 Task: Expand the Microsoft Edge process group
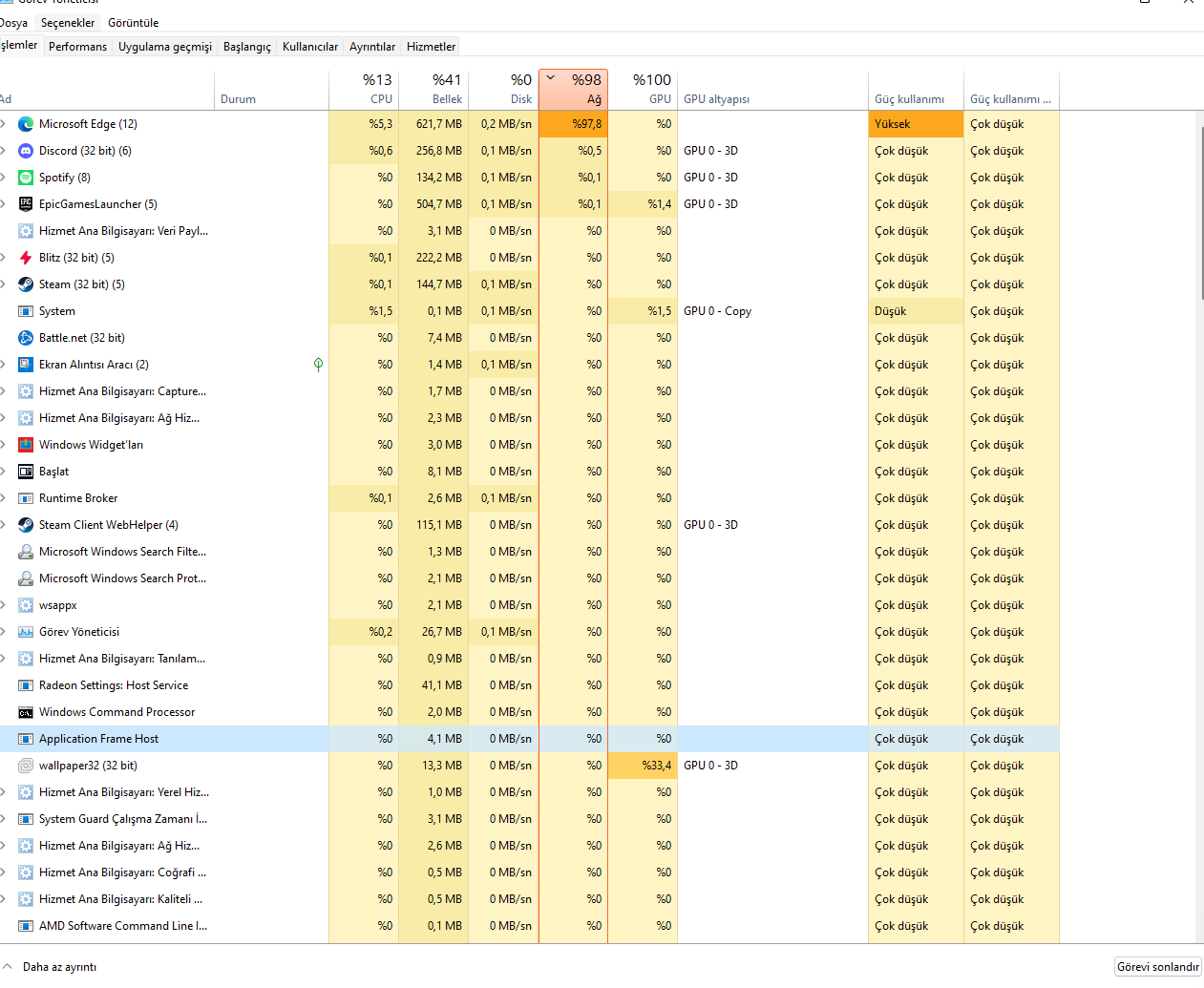pyautogui.click(x=3, y=124)
